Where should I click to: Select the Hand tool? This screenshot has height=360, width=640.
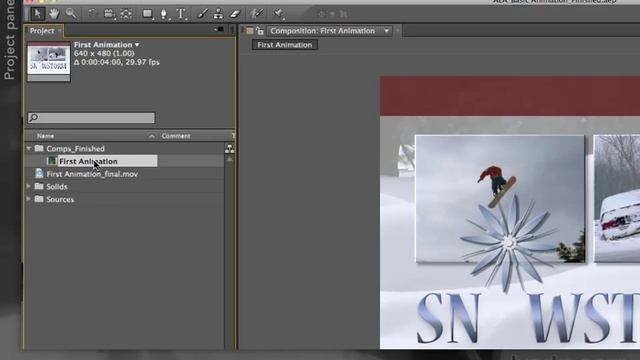[54, 13]
